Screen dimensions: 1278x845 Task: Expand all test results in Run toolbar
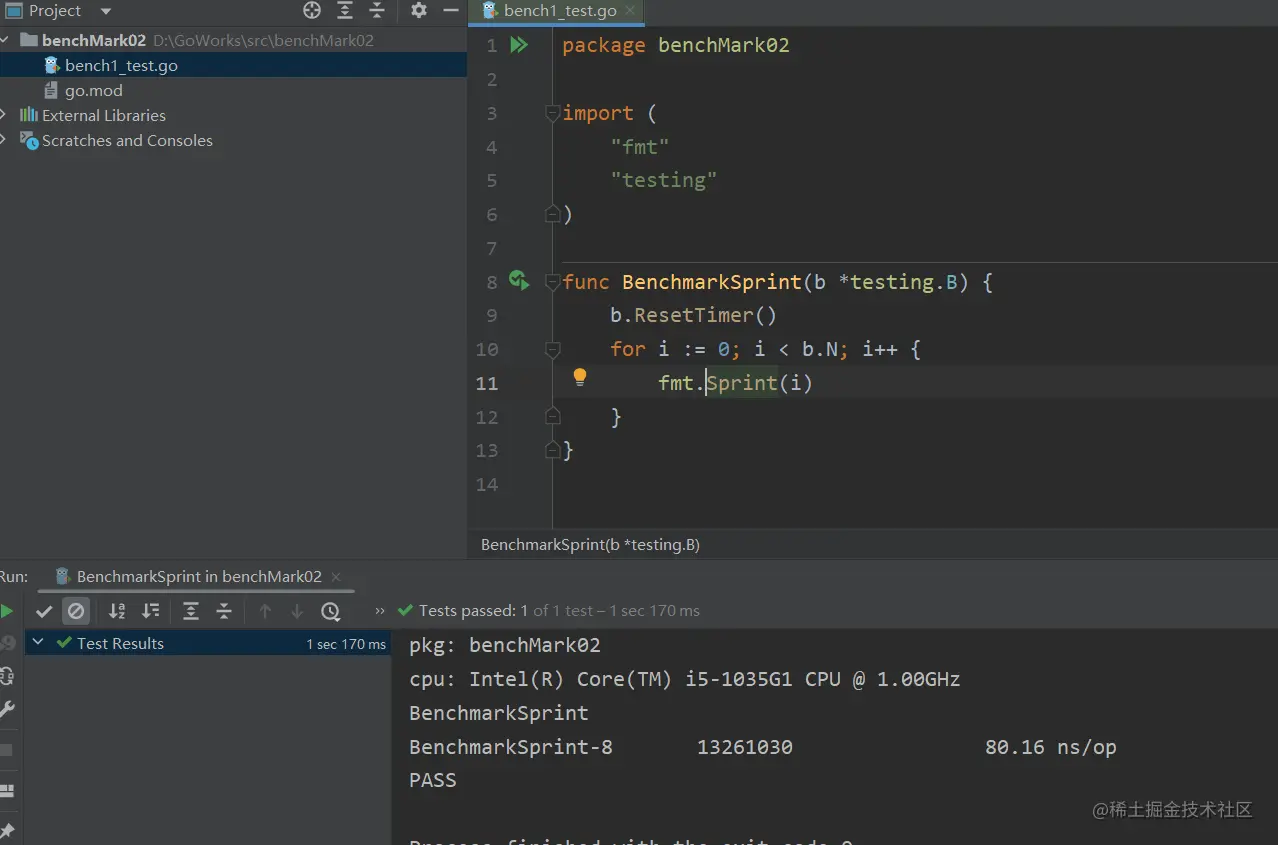pos(191,611)
